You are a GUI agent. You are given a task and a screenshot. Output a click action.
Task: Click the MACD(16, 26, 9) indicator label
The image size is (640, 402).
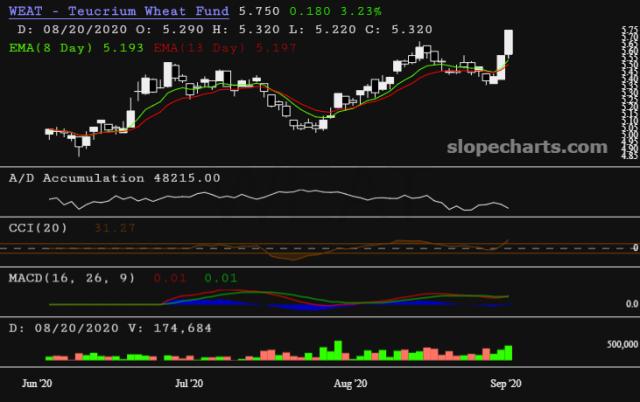coord(69,277)
